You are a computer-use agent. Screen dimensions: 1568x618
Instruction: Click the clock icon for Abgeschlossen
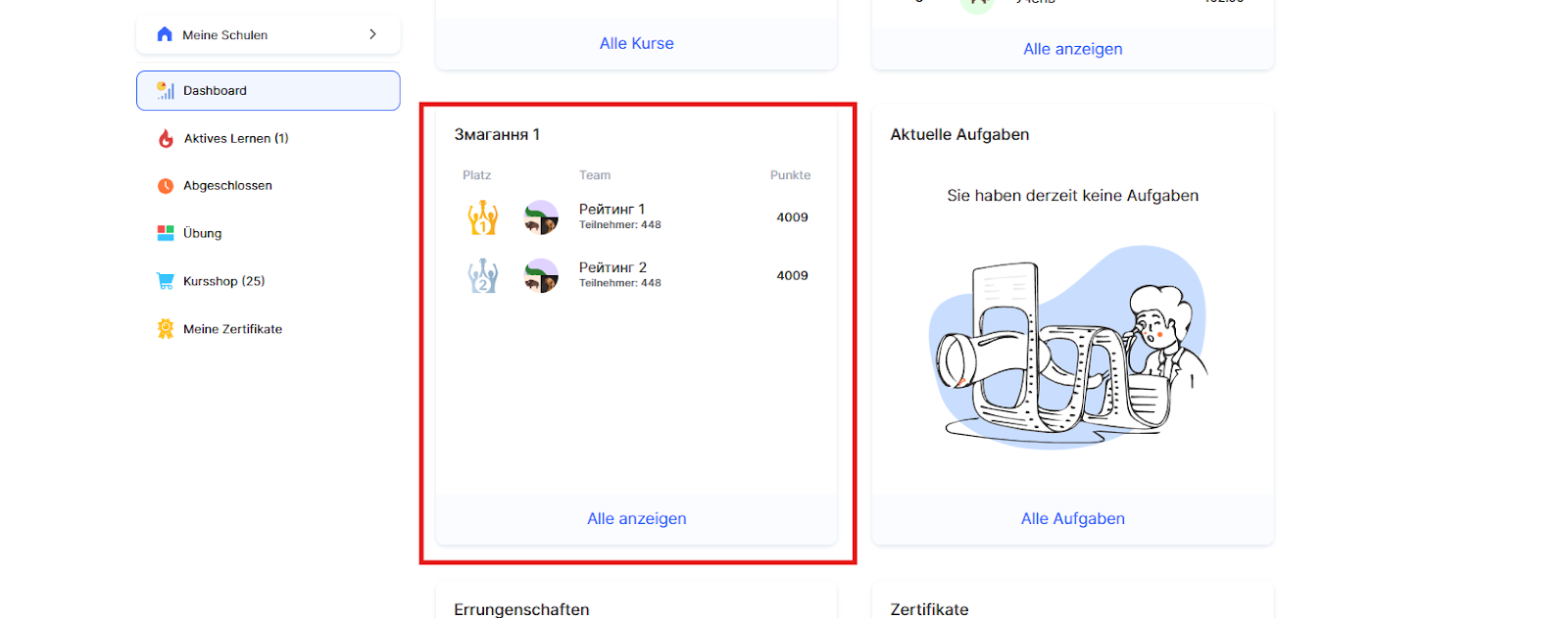point(166,186)
